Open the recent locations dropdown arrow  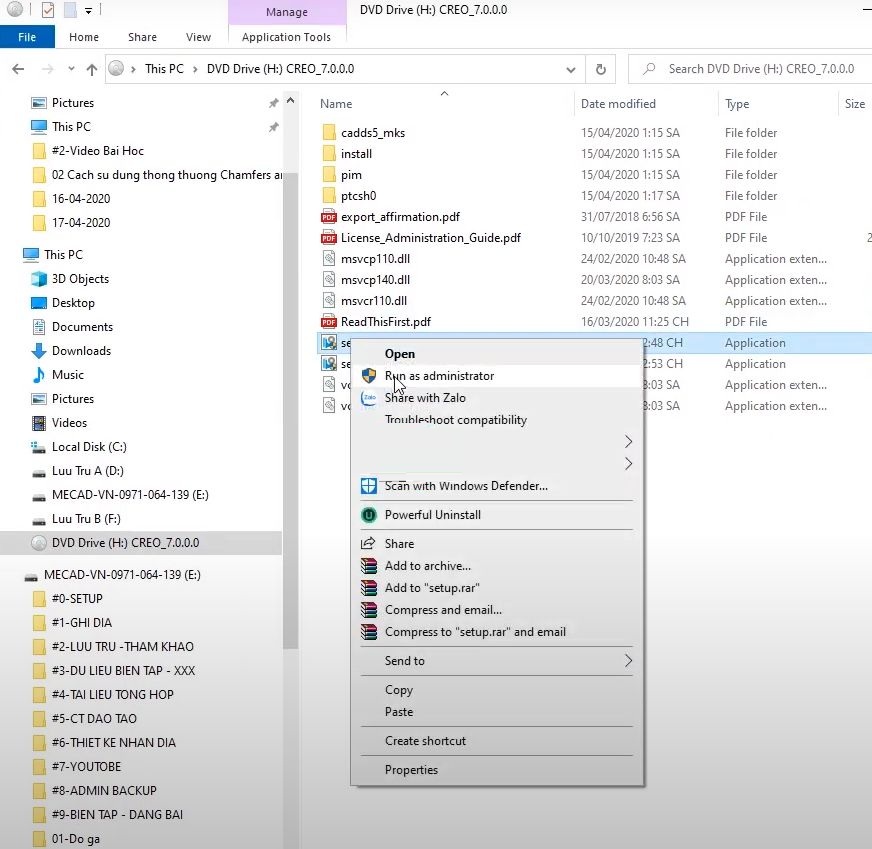(71, 69)
